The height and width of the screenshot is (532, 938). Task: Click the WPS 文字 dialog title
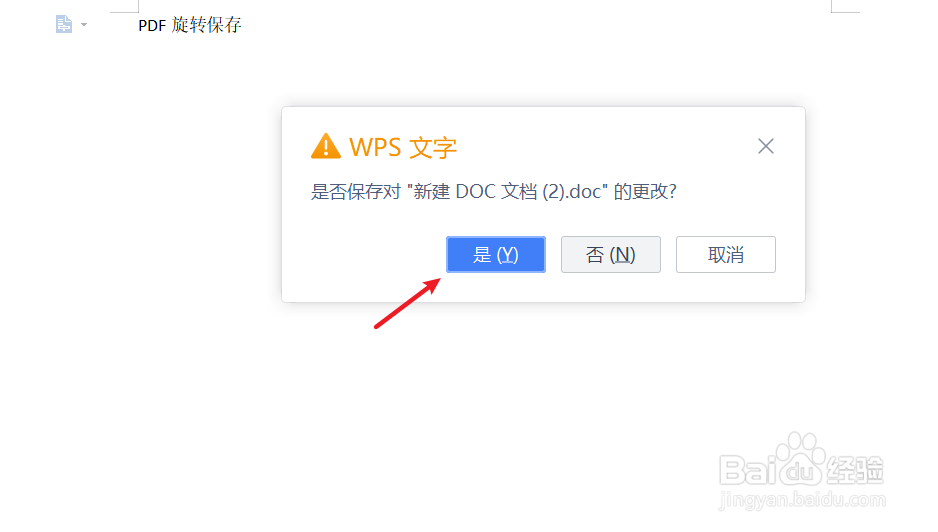coord(403,147)
